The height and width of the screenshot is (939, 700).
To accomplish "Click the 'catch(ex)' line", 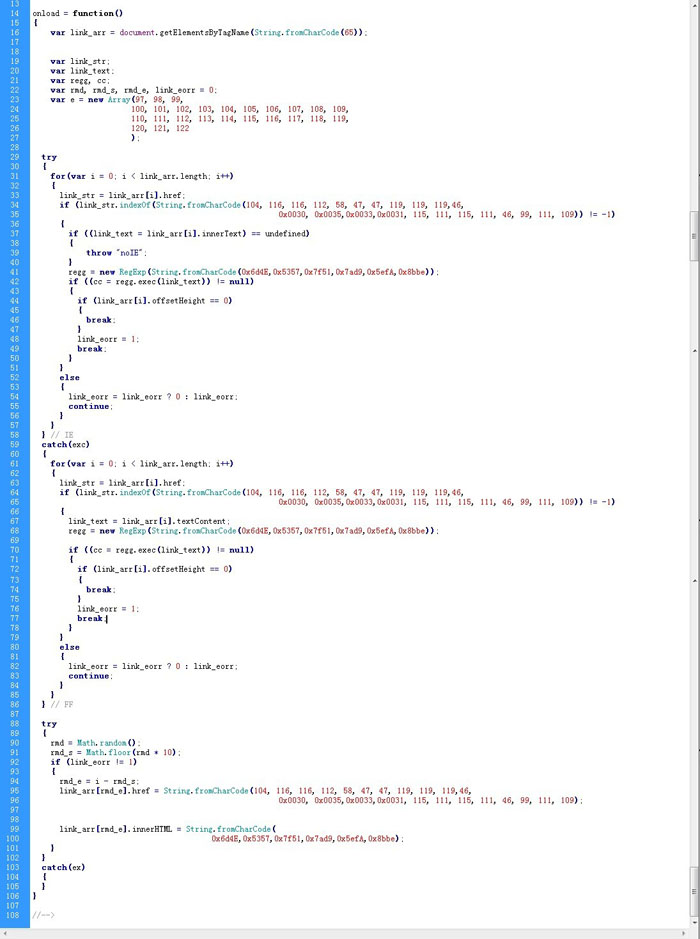I will (63, 867).
